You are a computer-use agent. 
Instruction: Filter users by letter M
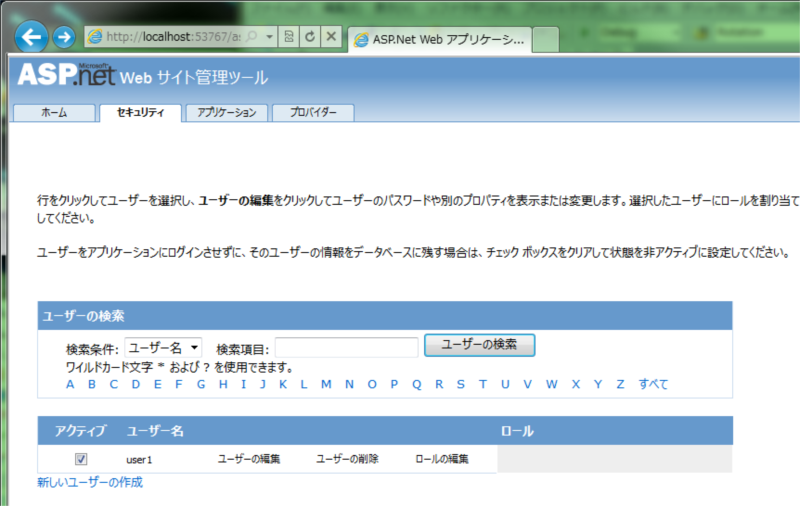pyautogui.click(x=326, y=384)
